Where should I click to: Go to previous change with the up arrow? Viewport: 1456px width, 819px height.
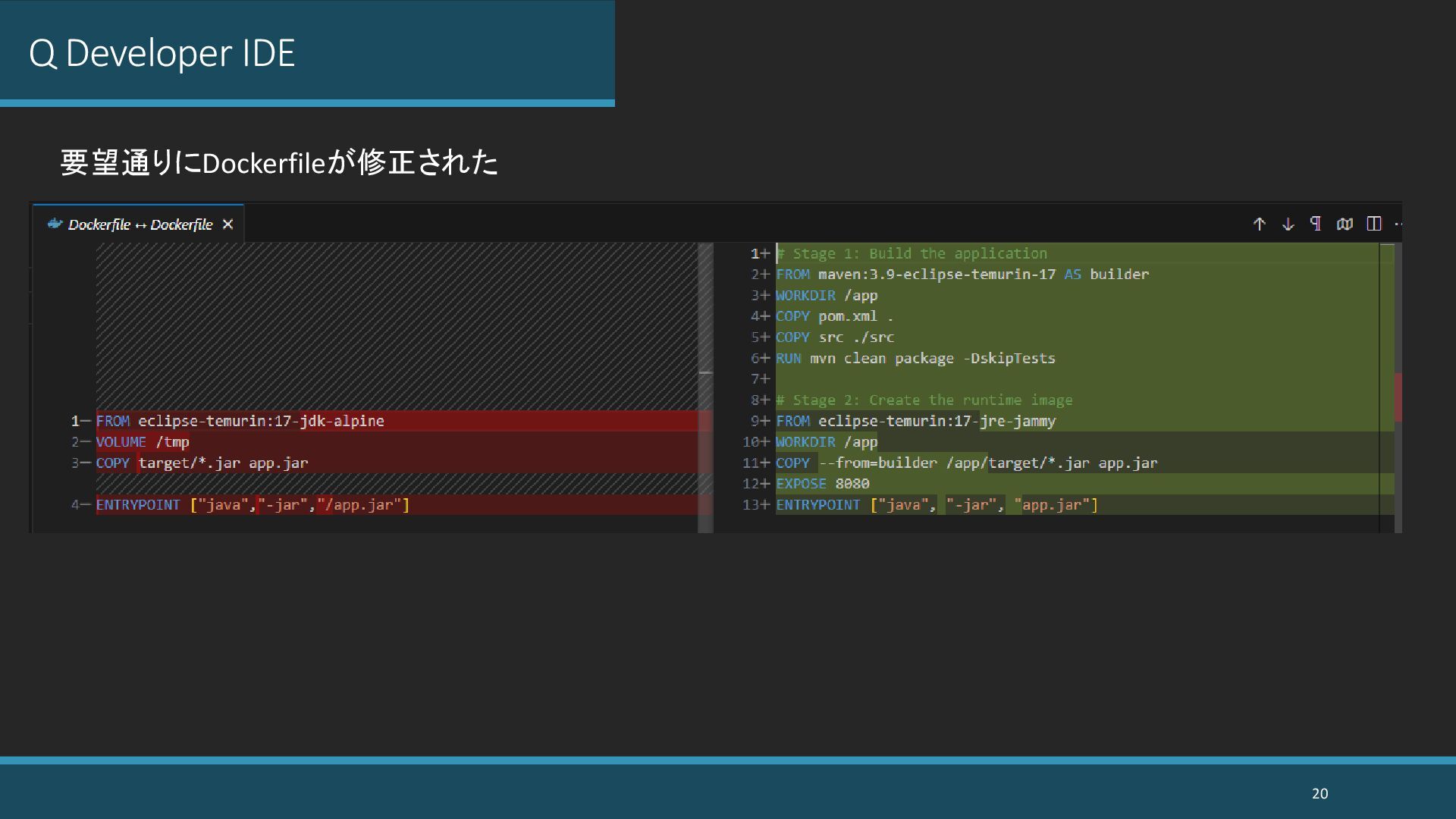coord(1259,224)
